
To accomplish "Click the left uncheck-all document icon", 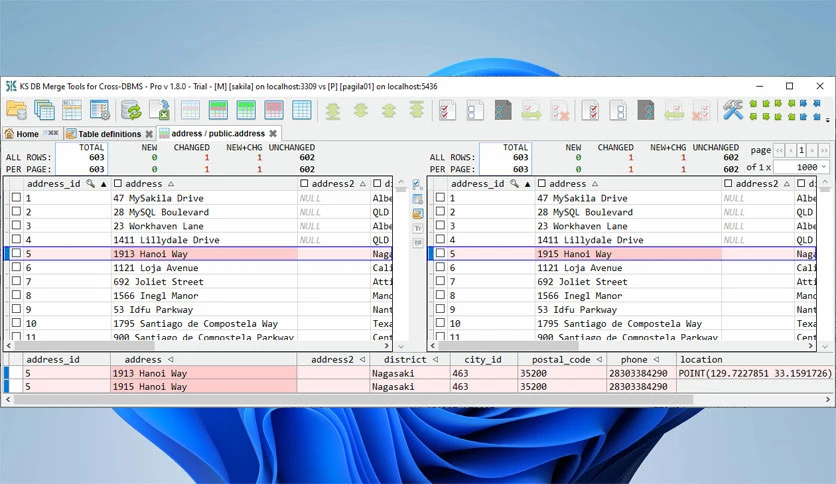I will coord(475,110).
